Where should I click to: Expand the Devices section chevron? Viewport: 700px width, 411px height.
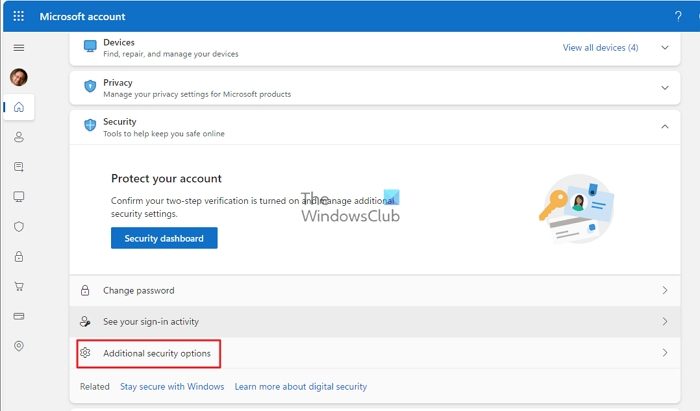[665, 47]
